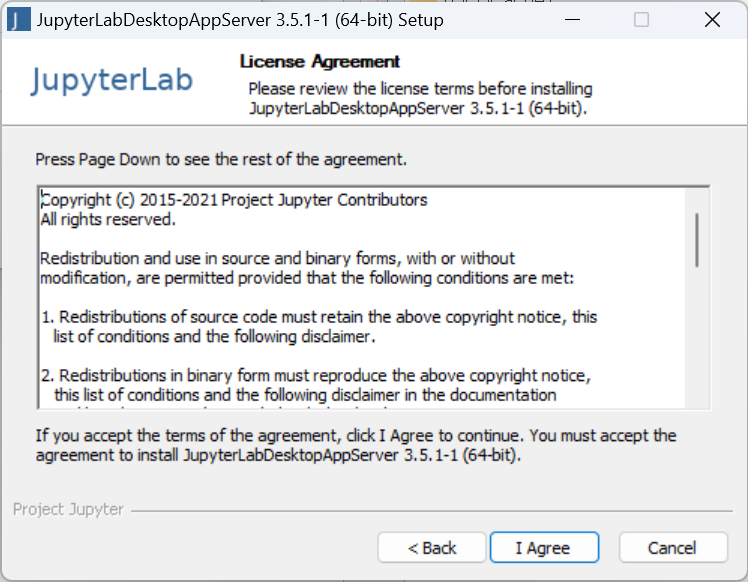748x582 pixels.
Task: Accept the license with I Agree
Action: tap(544, 548)
